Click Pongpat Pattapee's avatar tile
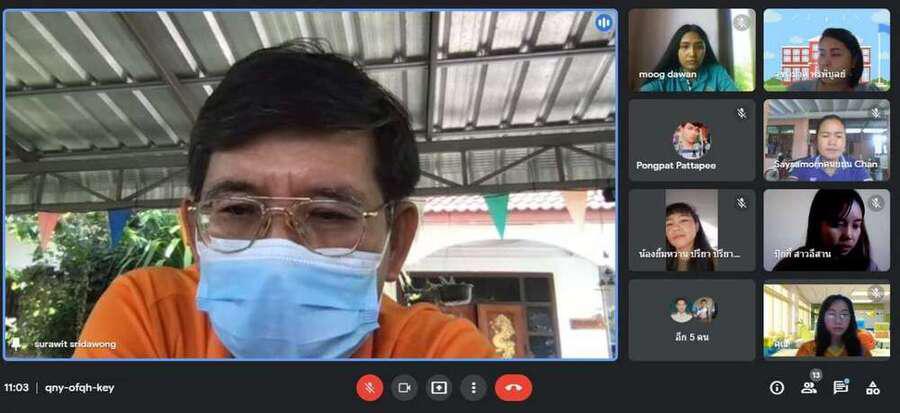 (x=691, y=140)
